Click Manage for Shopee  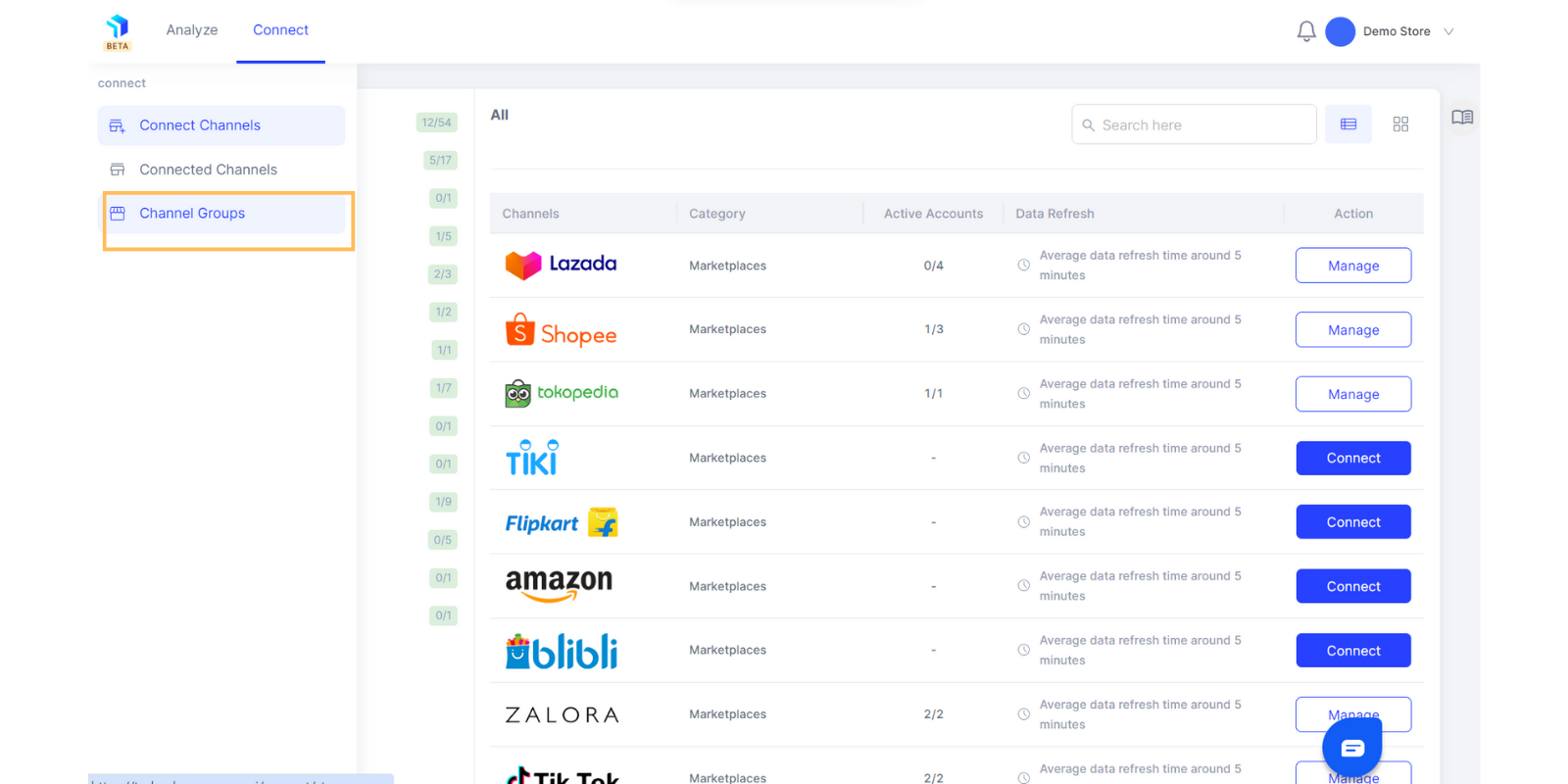click(1353, 330)
